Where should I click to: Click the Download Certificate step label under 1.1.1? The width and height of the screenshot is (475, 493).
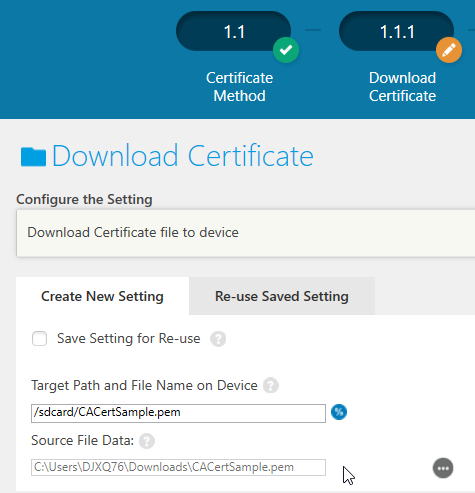402,87
